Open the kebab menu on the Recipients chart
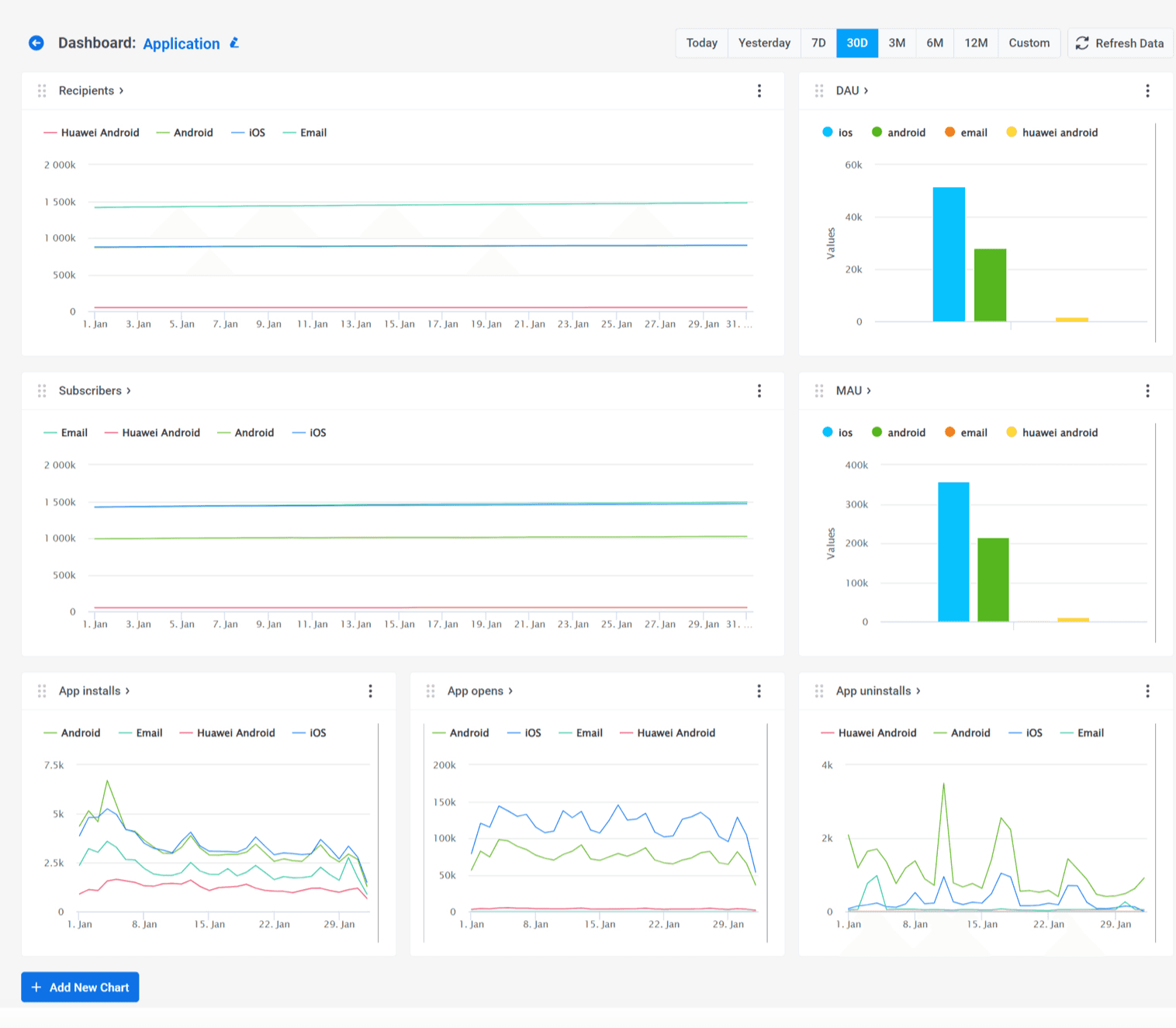 pyautogui.click(x=759, y=91)
